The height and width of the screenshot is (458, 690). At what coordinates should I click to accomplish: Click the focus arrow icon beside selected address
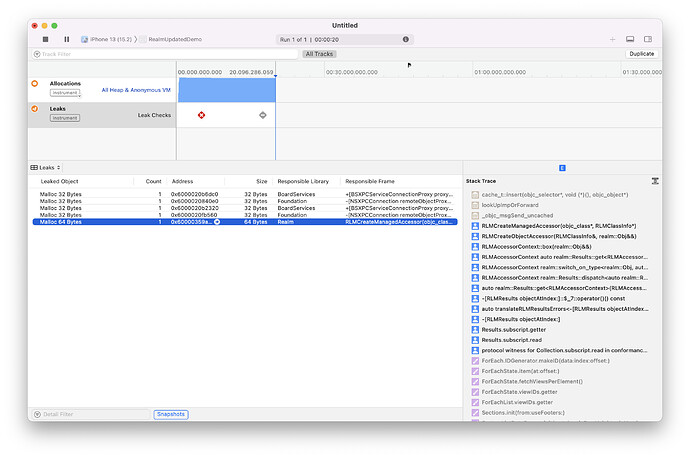pyautogui.click(x=217, y=221)
